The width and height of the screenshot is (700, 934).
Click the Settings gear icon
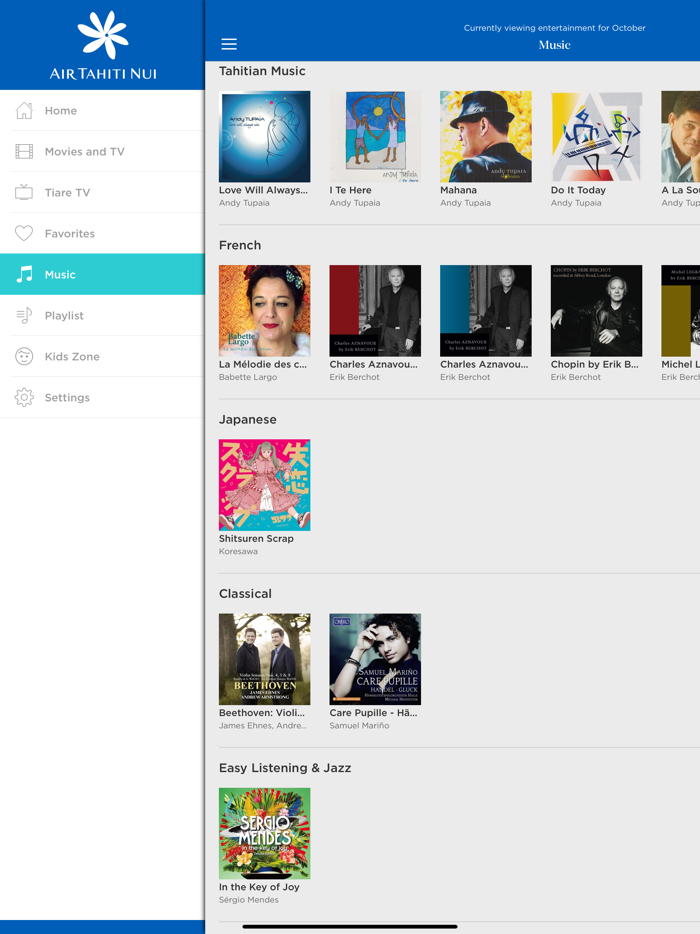click(24, 397)
